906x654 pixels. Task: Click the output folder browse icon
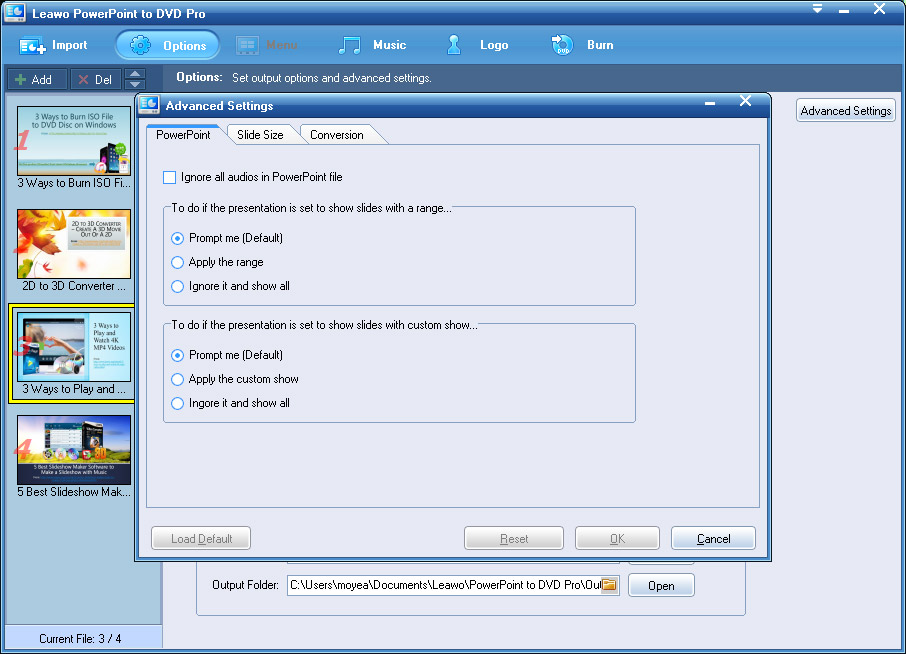point(609,585)
